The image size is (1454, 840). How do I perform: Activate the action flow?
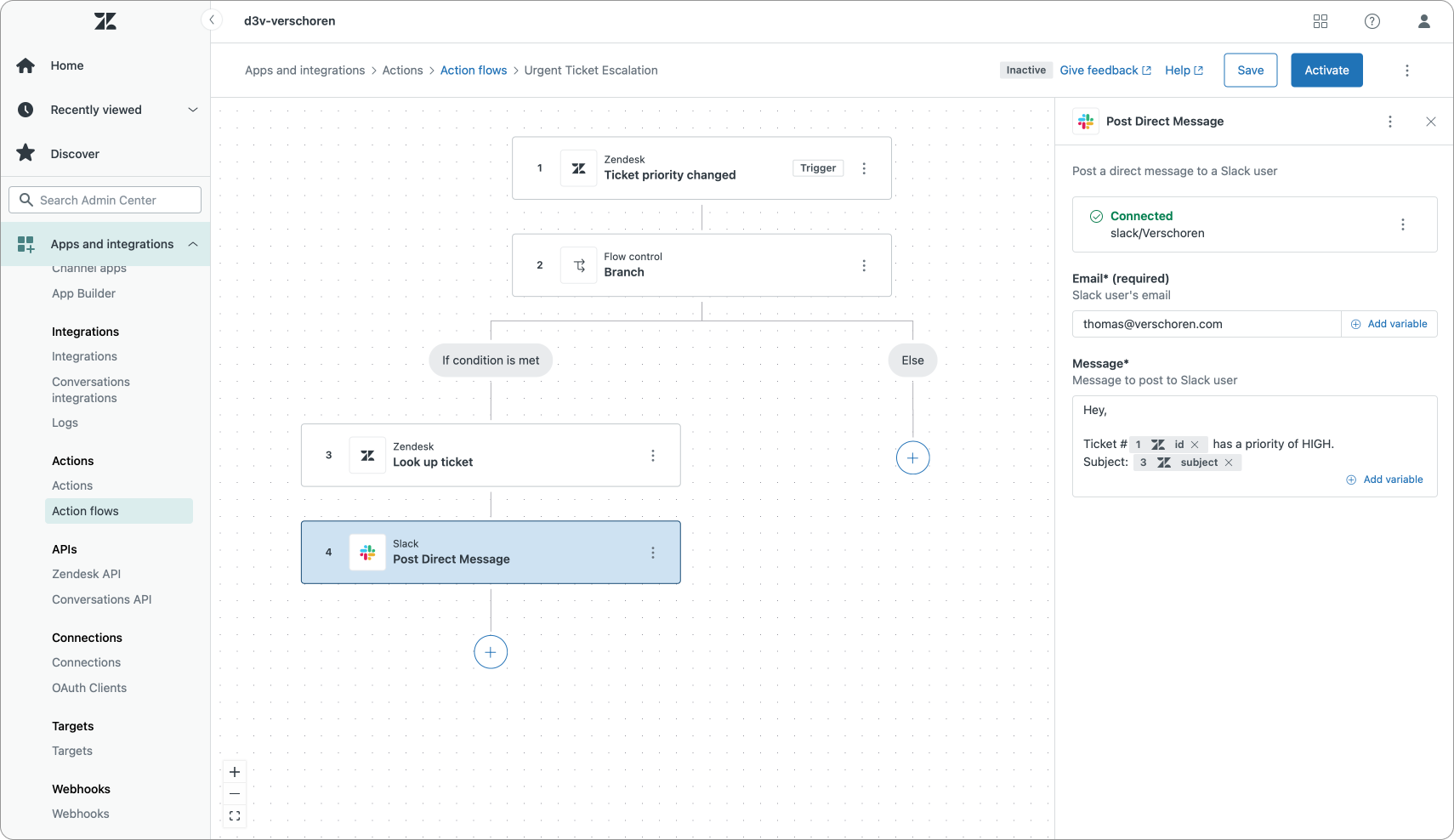point(1327,71)
